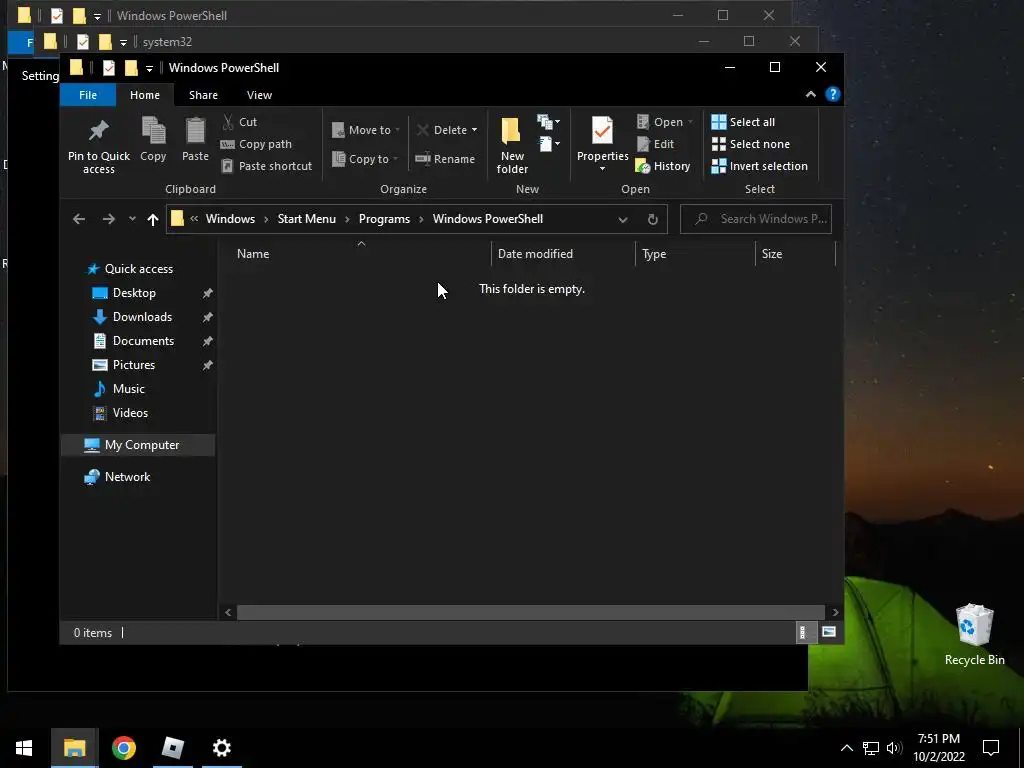The image size is (1024, 768).
Task: Click Invert selection
Action: pyautogui.click(x=760, y=166)
